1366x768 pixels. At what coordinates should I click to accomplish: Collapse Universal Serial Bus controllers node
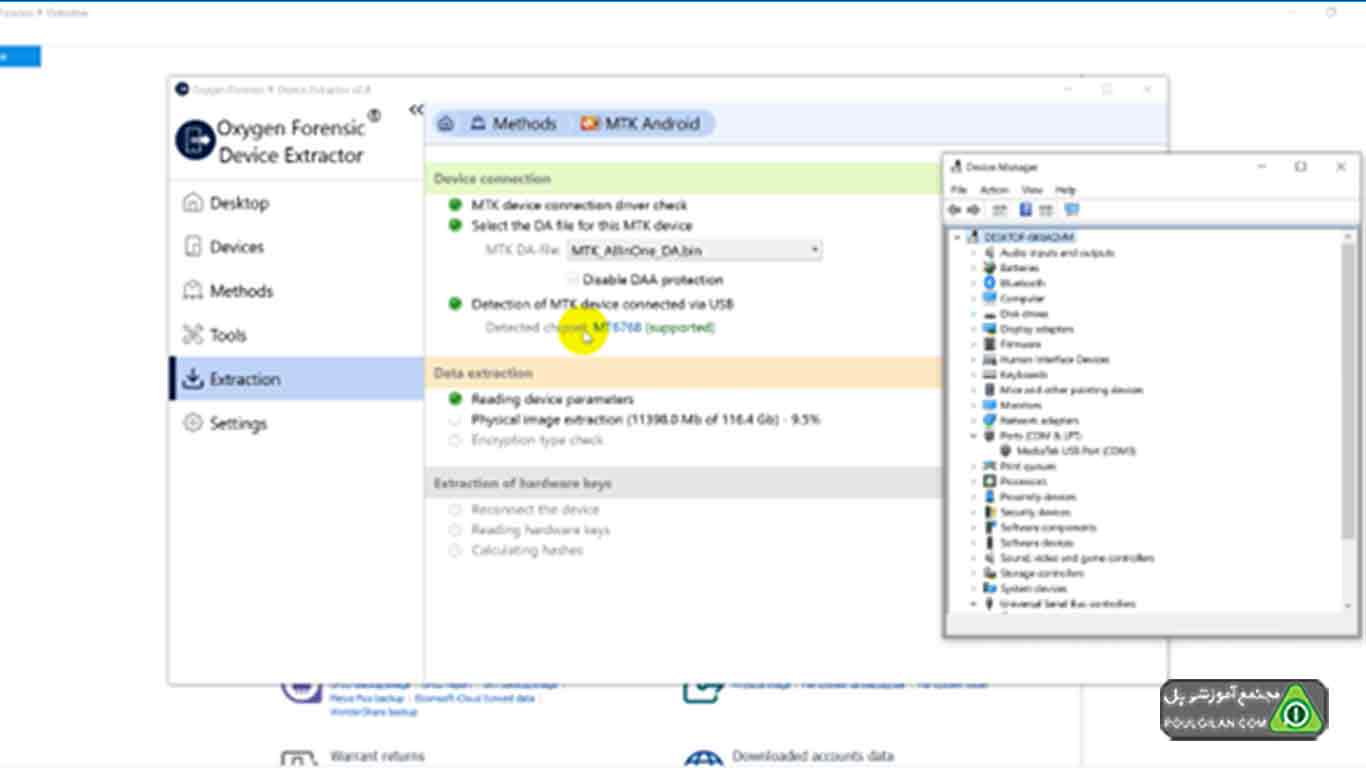(x=973, y=604)
